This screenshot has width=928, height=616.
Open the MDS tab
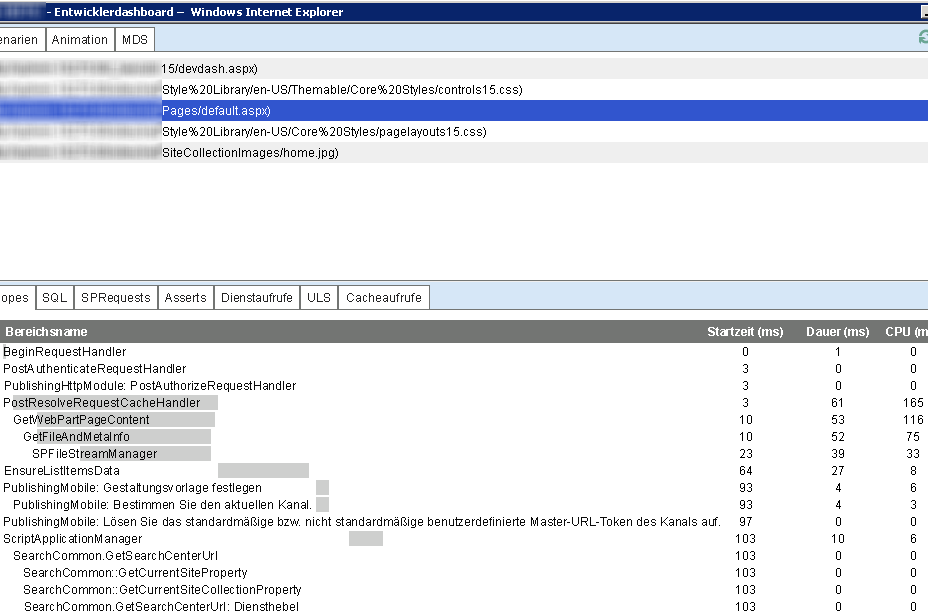[x=136, y=39]
